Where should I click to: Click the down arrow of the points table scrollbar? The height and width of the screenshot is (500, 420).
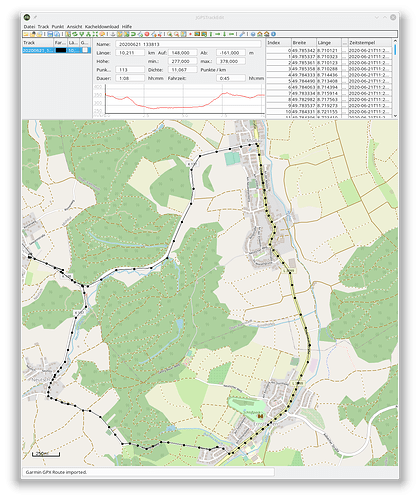395,116
